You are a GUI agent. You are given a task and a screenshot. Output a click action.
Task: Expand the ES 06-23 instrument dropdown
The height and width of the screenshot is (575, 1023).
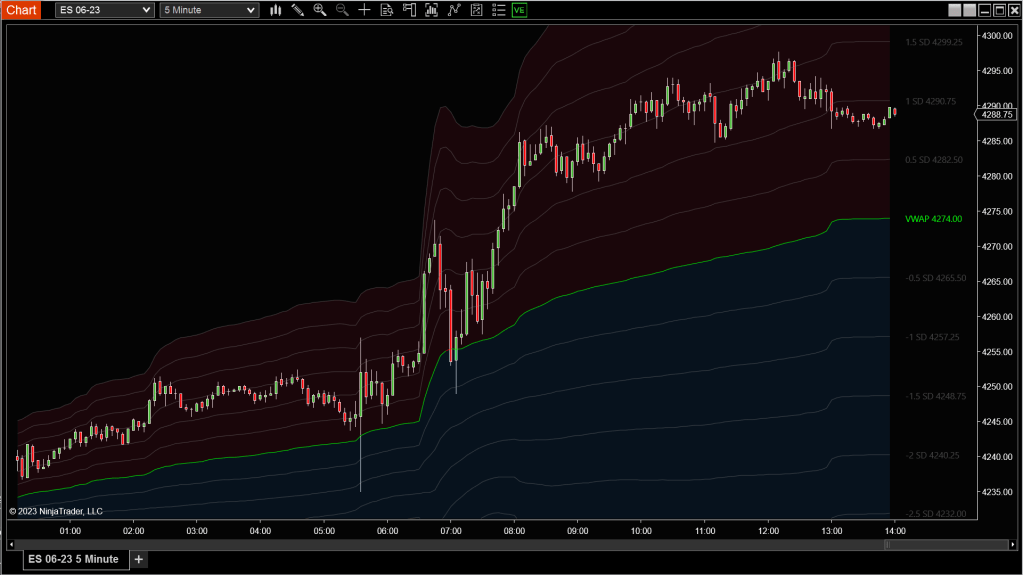(104, 10)
